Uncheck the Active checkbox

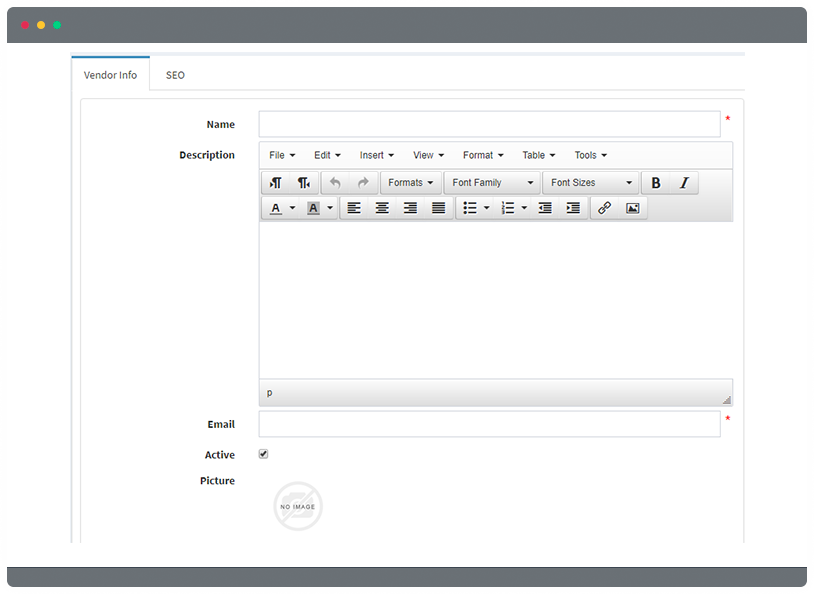[264, 454]
